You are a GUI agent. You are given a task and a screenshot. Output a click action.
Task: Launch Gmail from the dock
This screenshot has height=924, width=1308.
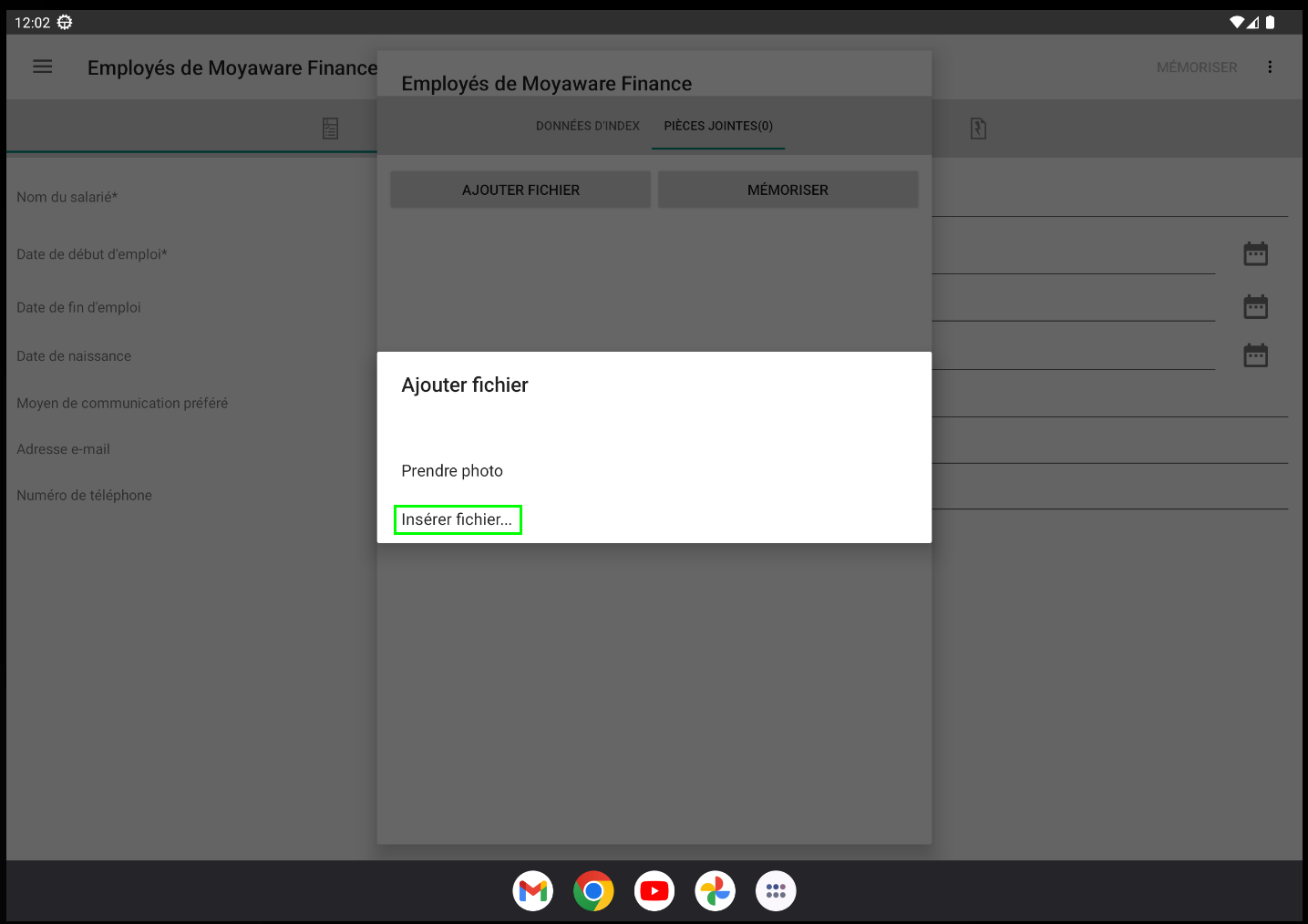[x=533, y=891]
